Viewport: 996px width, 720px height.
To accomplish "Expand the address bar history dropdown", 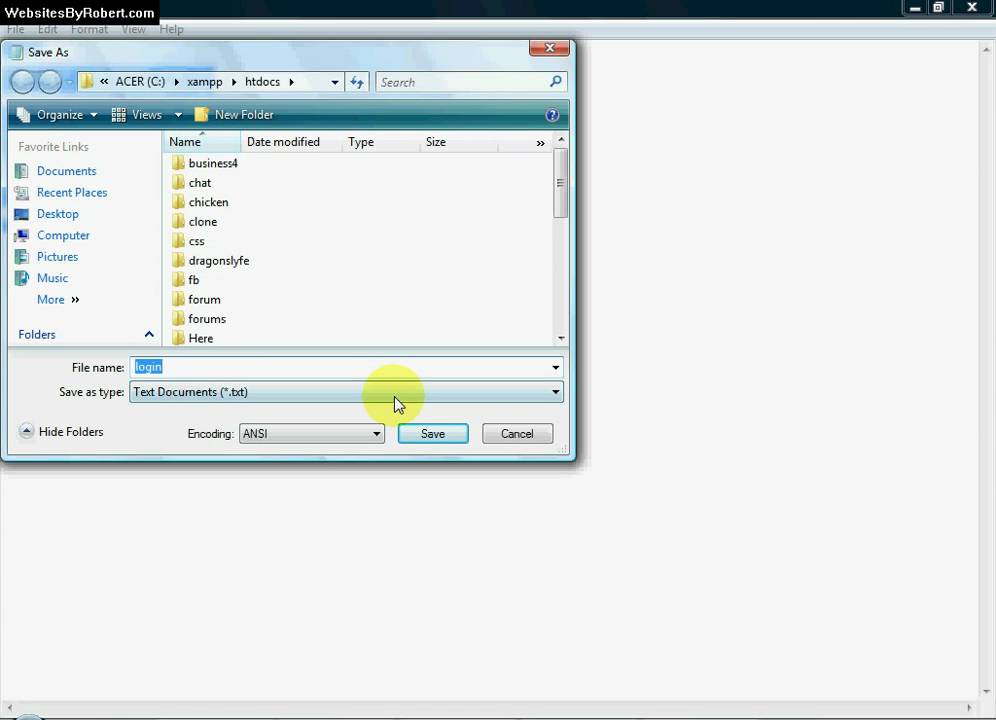I will [335, 82].
